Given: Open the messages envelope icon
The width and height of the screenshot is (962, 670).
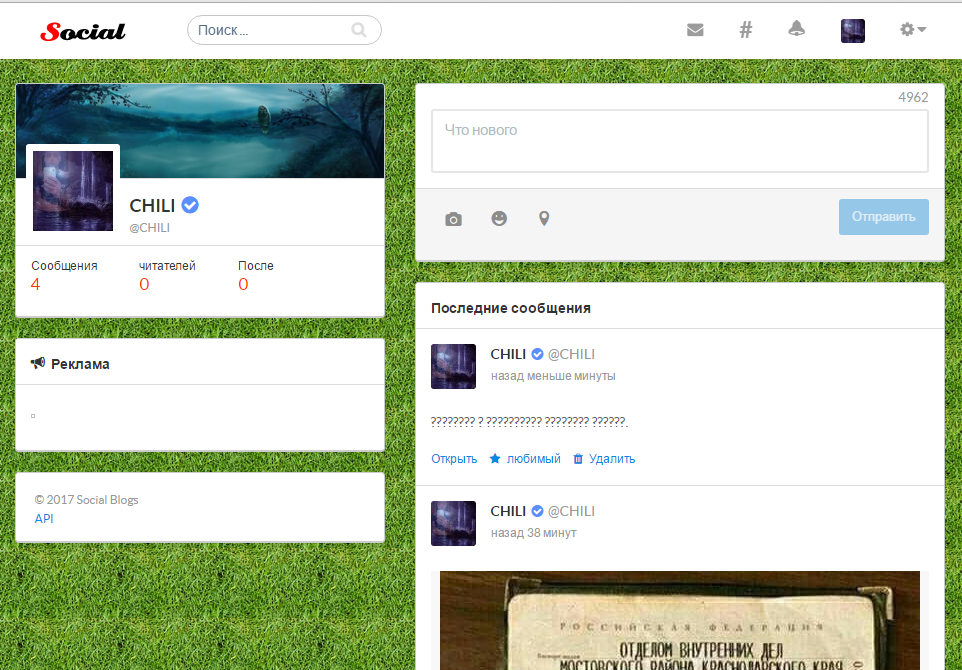Looking at the screenshot, I should point(695,30).
